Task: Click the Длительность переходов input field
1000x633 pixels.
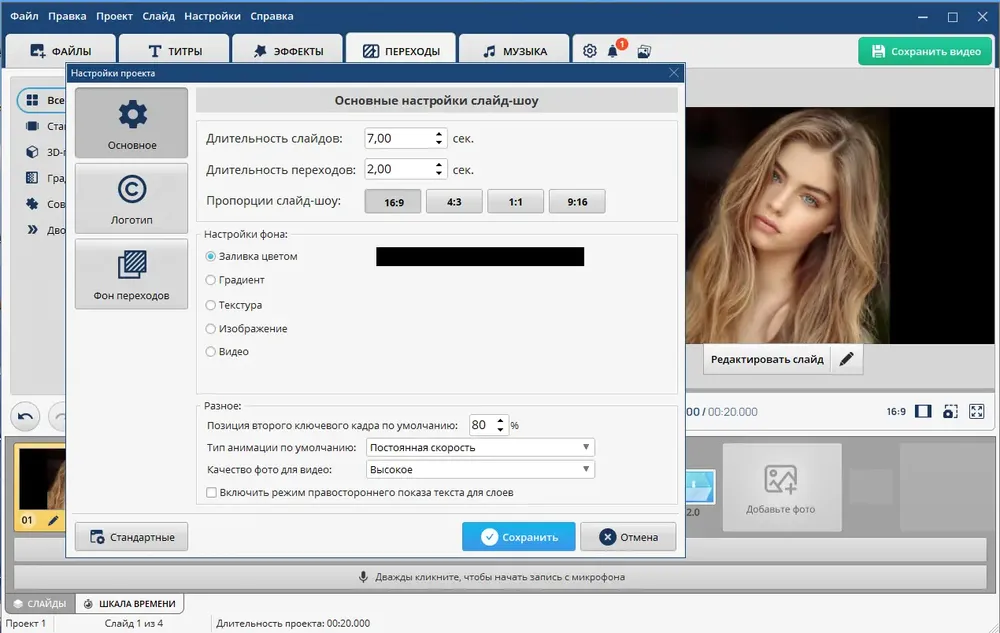Action: click(399, 169)
